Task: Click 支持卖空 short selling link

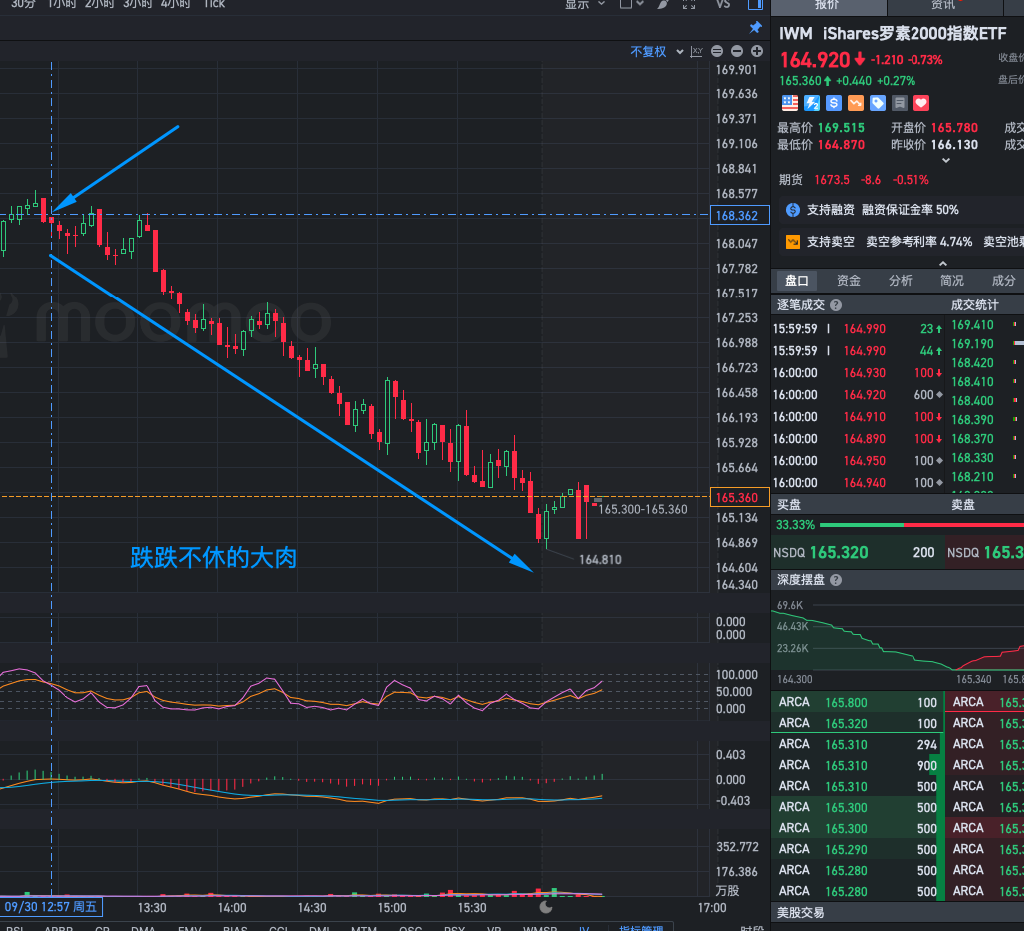Action: pos(831,242)
